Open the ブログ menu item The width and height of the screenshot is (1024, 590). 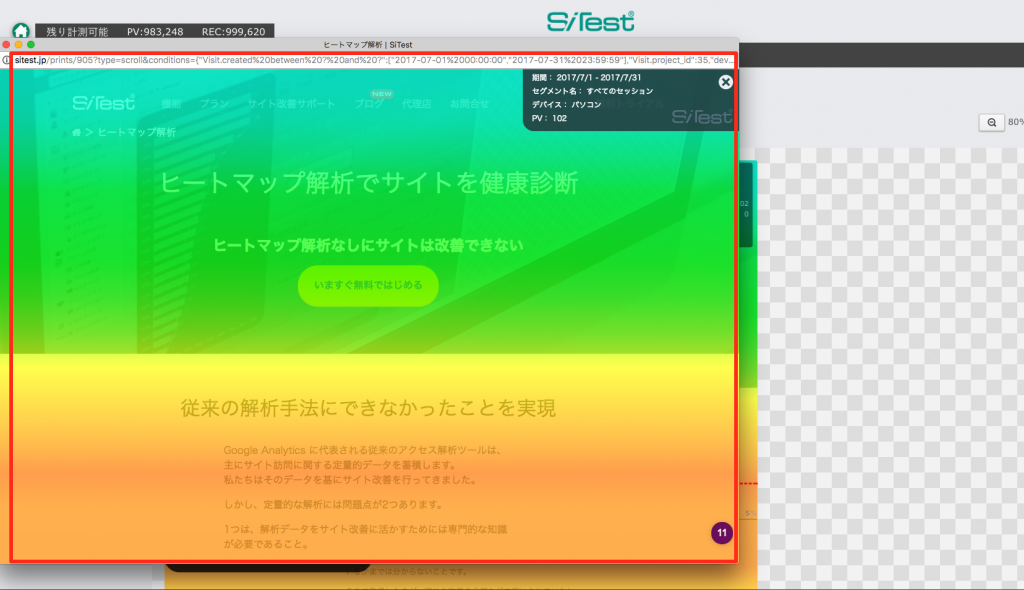click(x=369, y=104)
